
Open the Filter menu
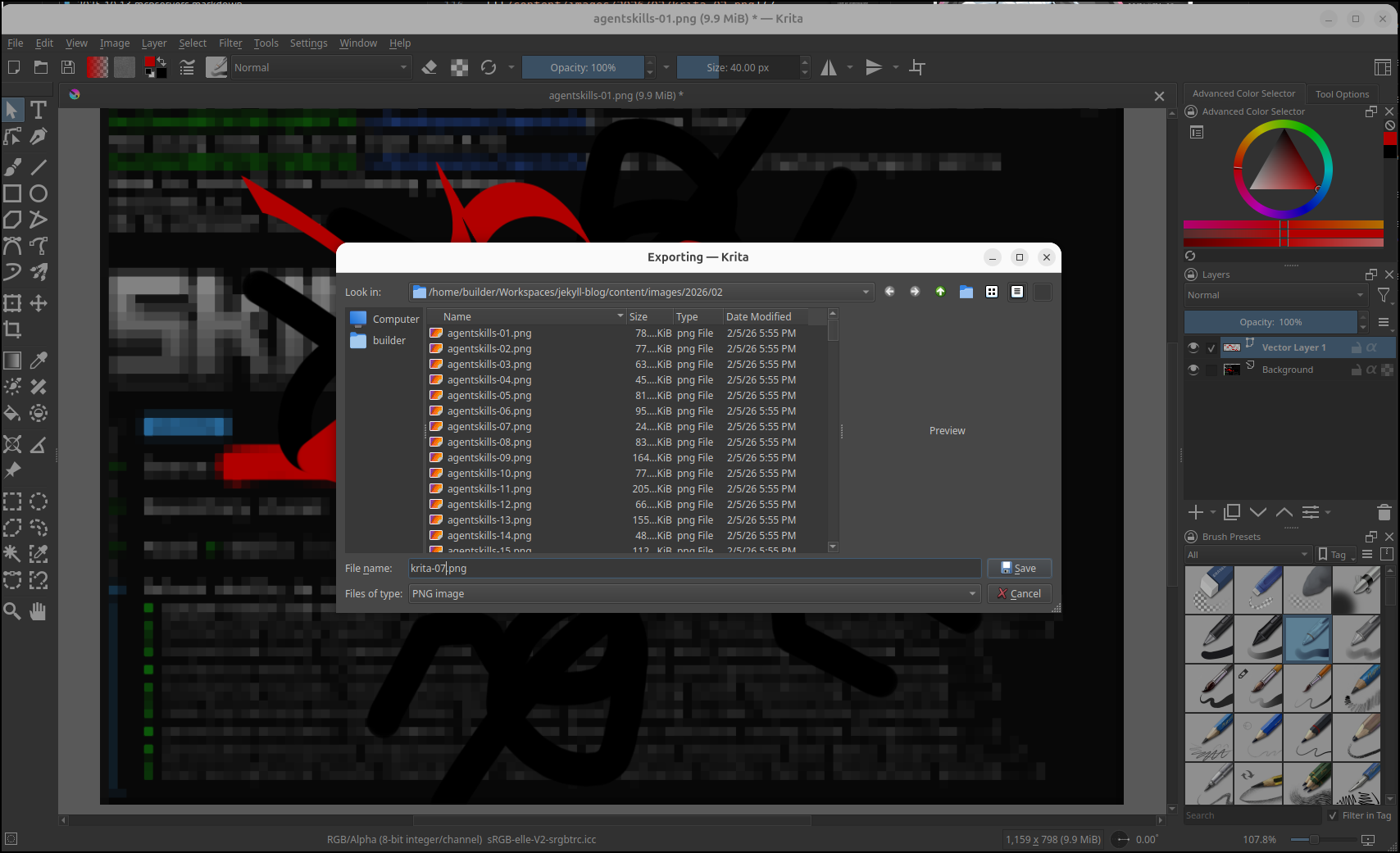click(x=230, y=43)
